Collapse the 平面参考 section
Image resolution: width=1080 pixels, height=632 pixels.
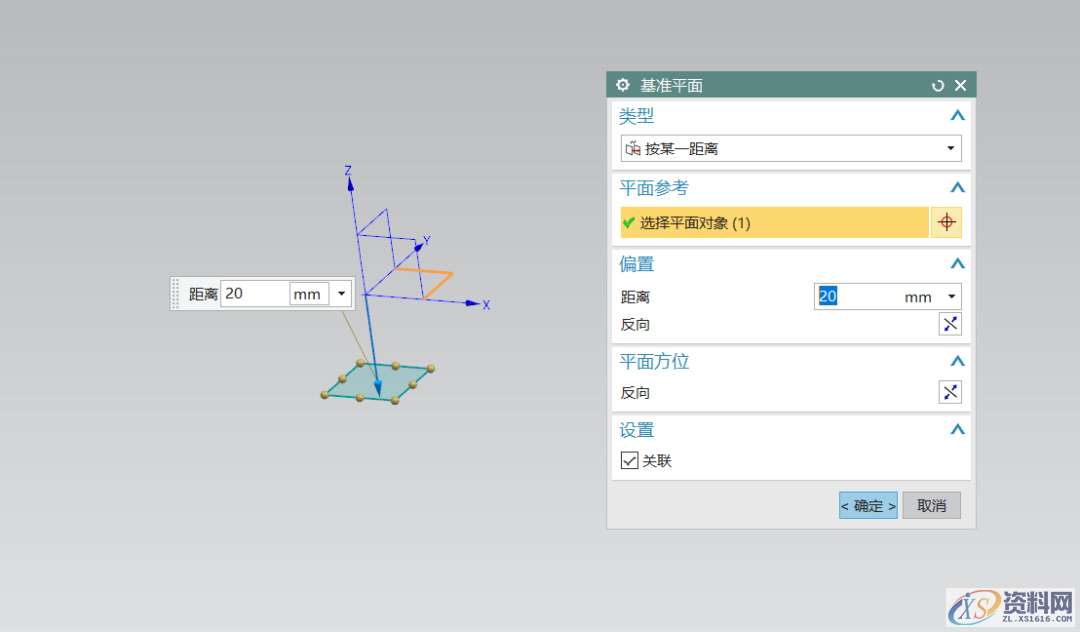coord(957,188)
